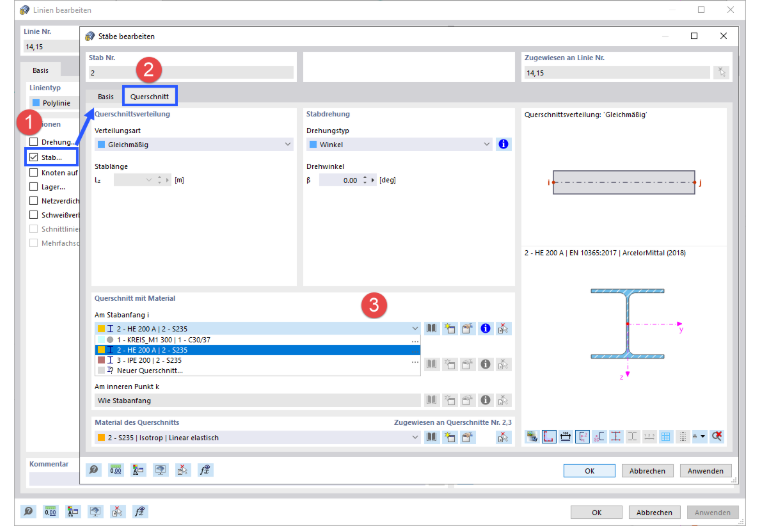The image size is (760, 526).
Task: Edit material in Material des Querschnitts row
Action: [x=467, y=437]
